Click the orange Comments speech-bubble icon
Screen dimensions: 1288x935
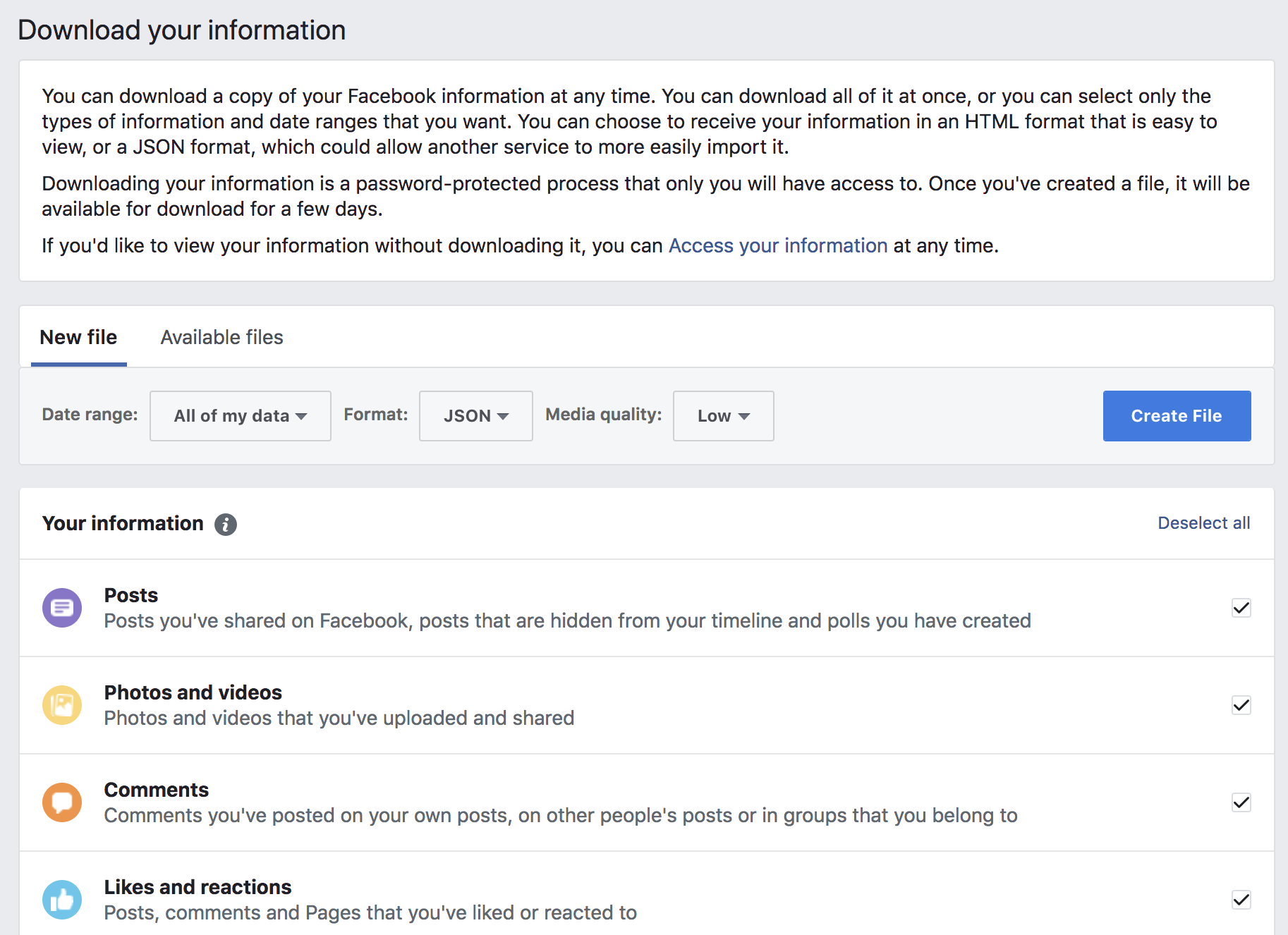coord(62,802)
